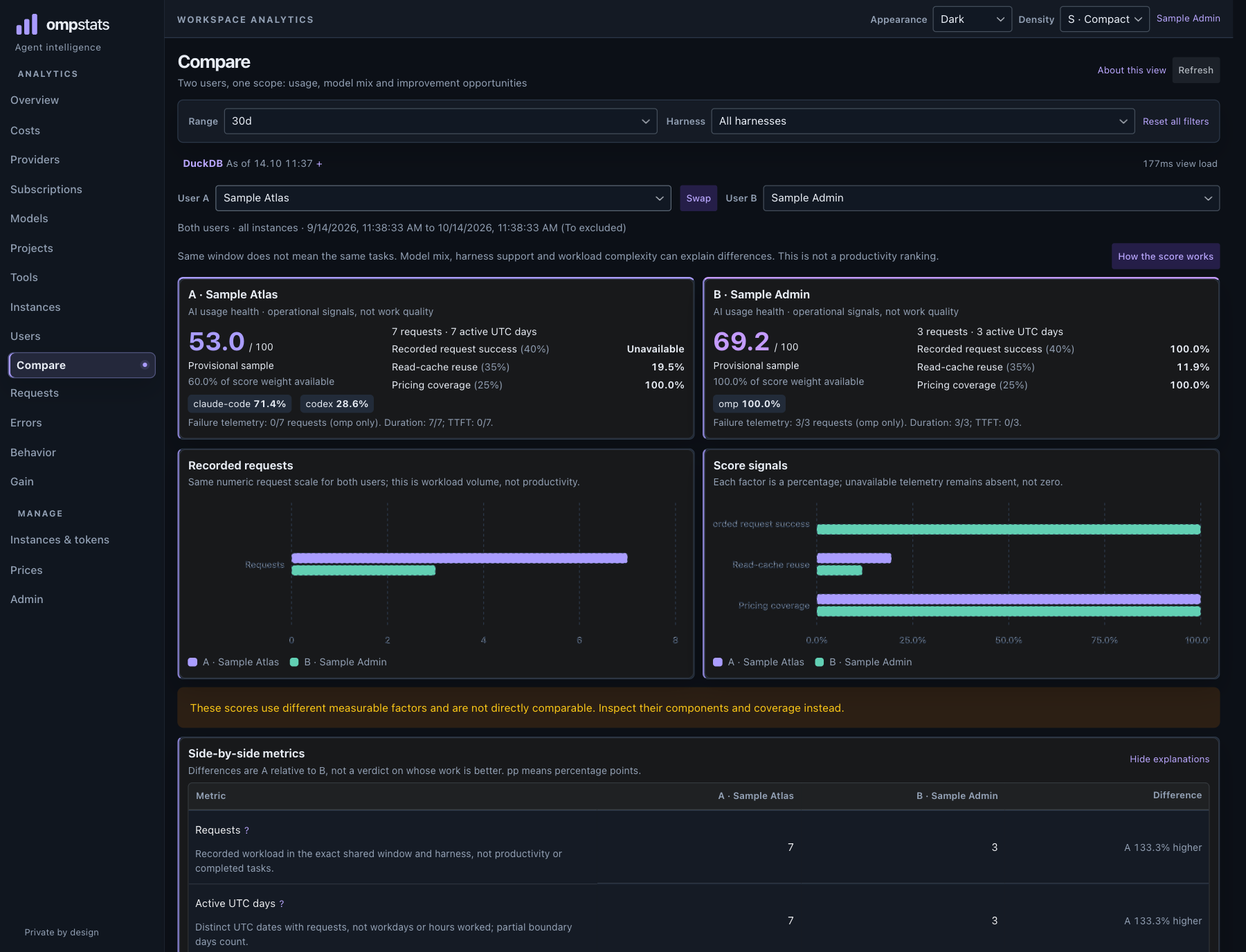Viewport: 1246px width, 952px height.
Task: Open the Appearance Dark dropdown
Action: [972, 19]
